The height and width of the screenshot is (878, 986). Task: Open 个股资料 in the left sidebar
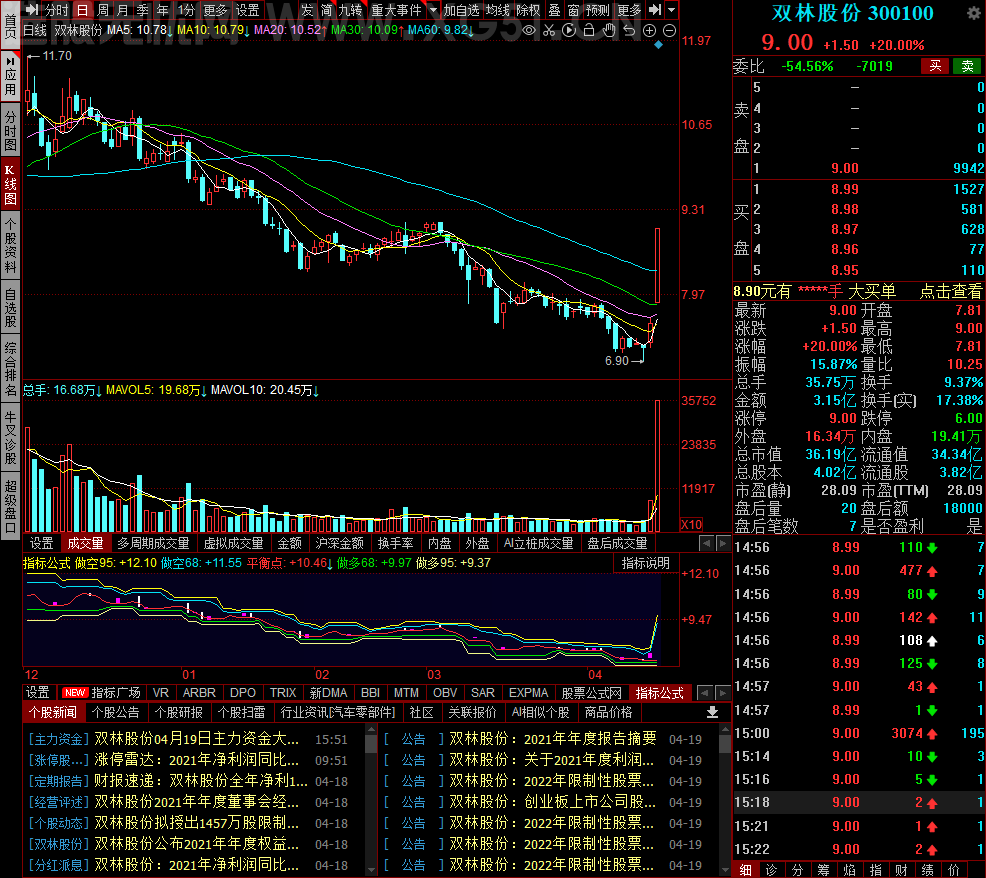[10, 246]
